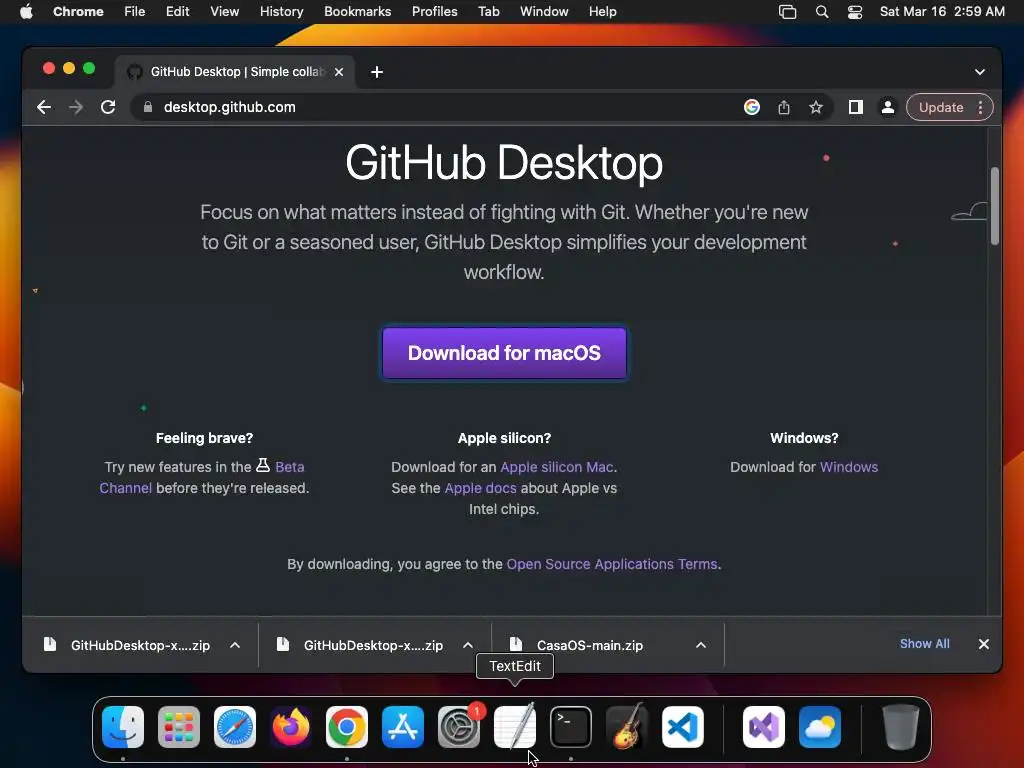Open the Tab menu
Screen dimensions: 1024x768
[x=488, y=12]
